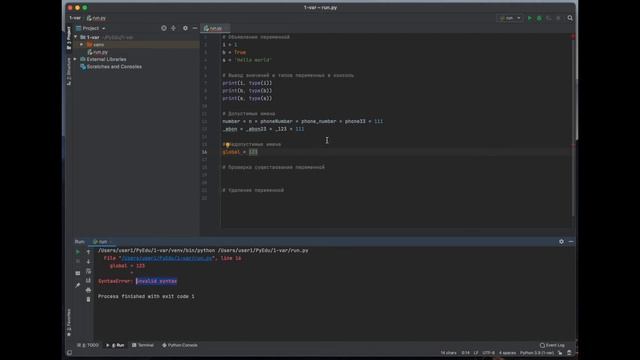Open the TODO tool window tab
The width and height of the screenshot is (640, 360).
pos(88,345)
